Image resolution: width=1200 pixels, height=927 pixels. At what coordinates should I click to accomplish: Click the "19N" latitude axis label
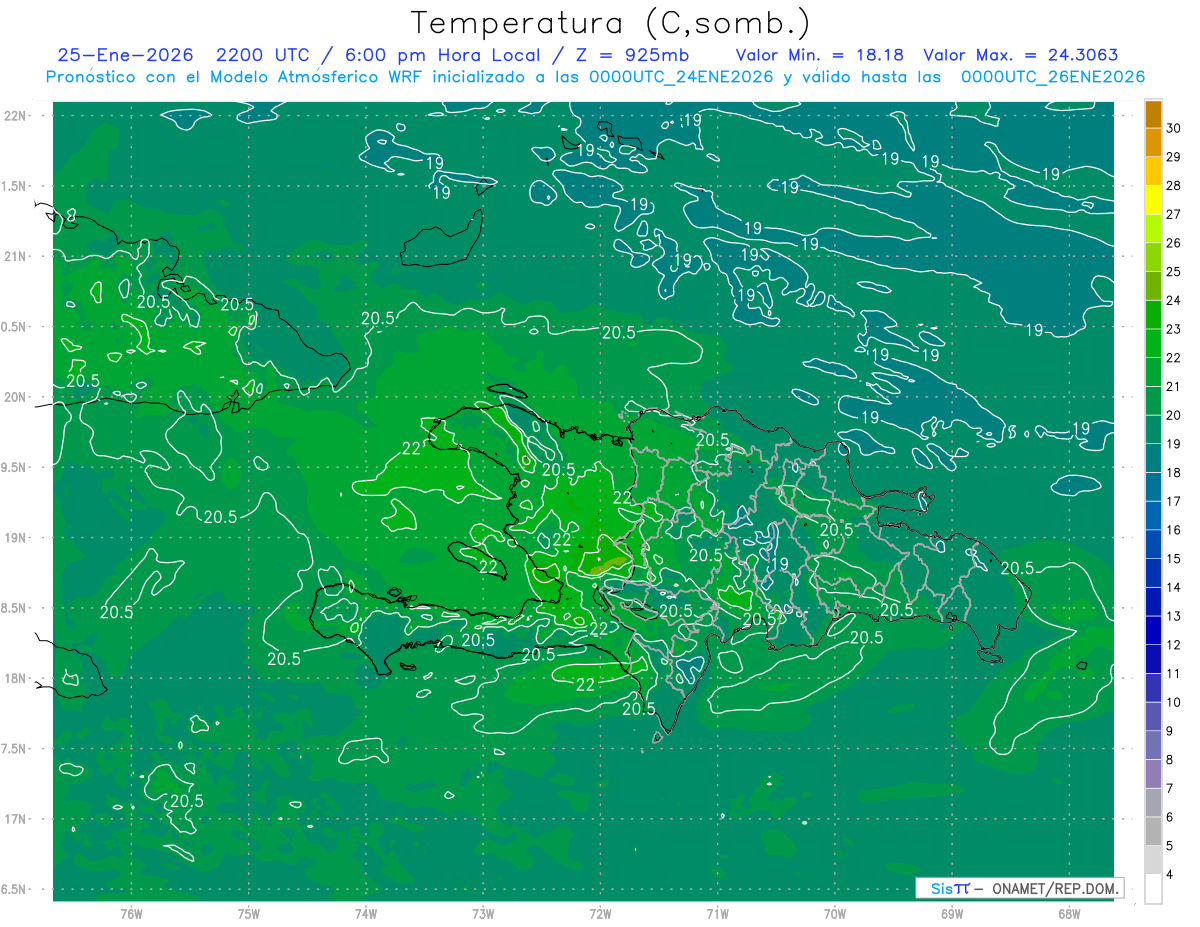(16, 537)
